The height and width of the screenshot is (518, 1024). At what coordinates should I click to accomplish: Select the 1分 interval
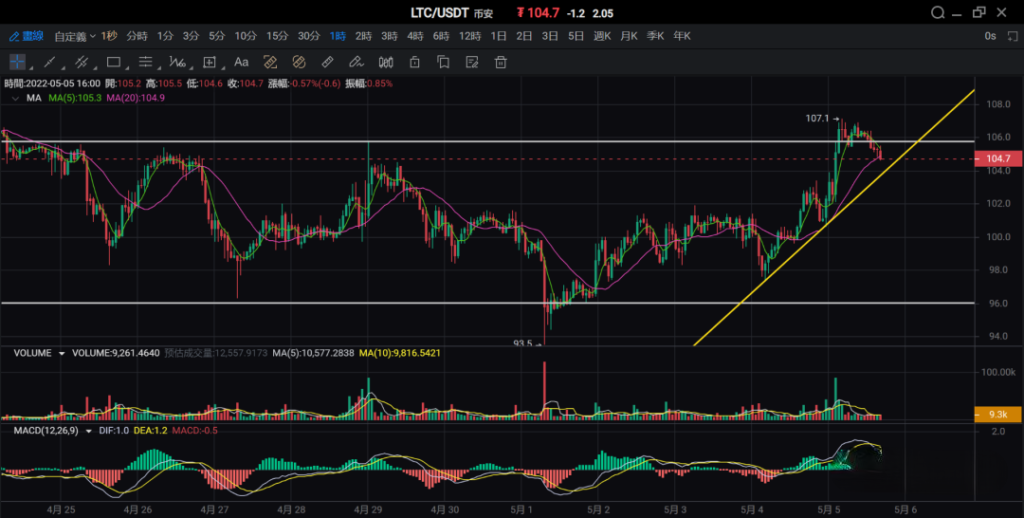165,36
